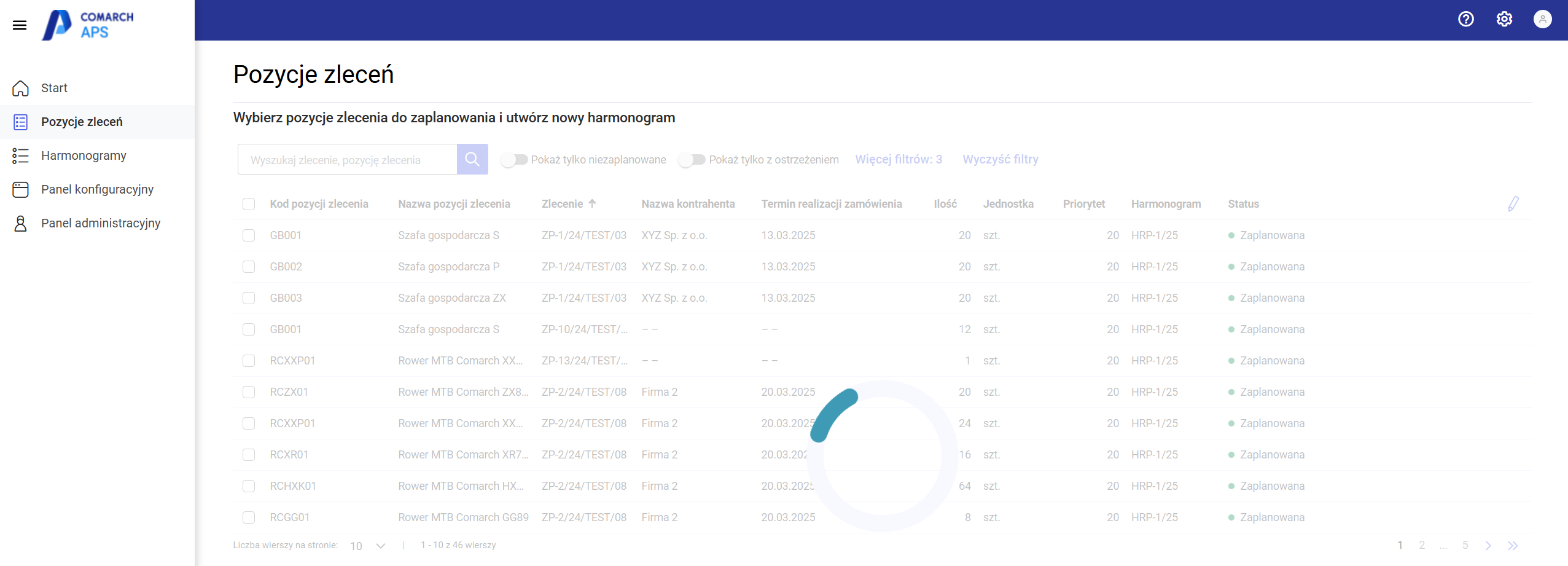The width and height of the screenshot is (1568, 566).
Task: Click Więcej filtrów: 3 link
Action: [899, 159]
